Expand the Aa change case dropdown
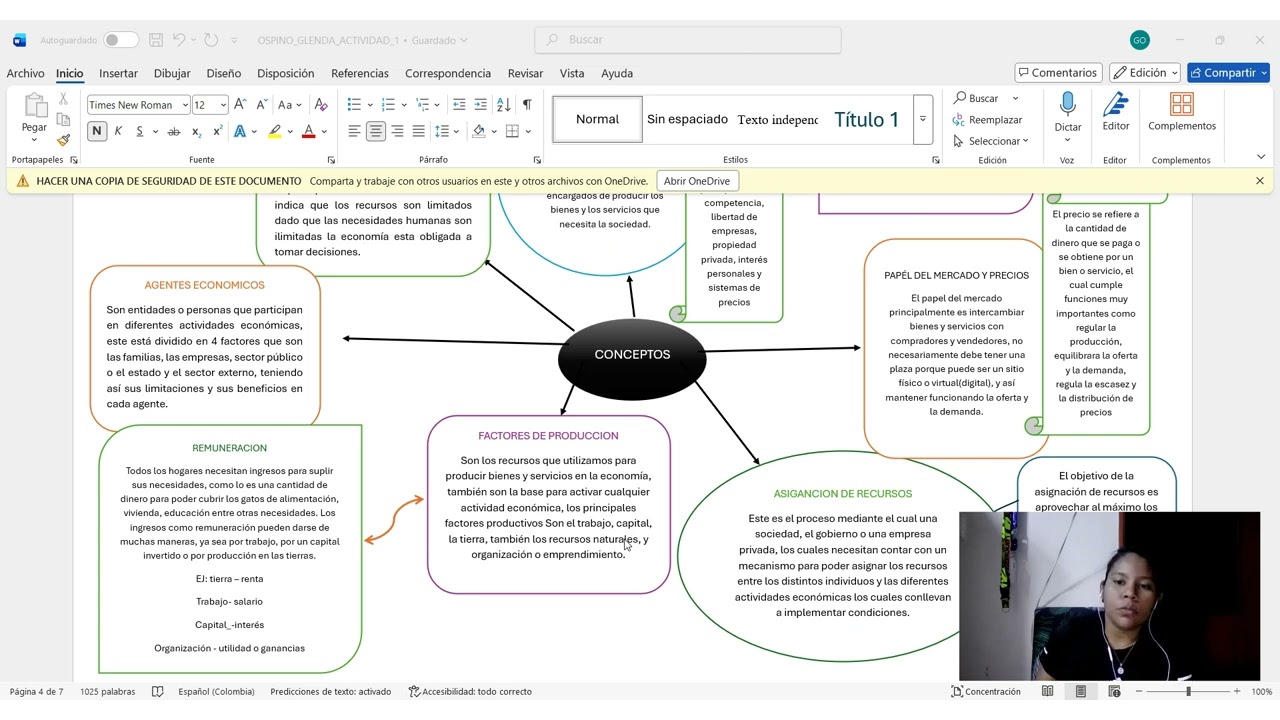 [299, 105]
